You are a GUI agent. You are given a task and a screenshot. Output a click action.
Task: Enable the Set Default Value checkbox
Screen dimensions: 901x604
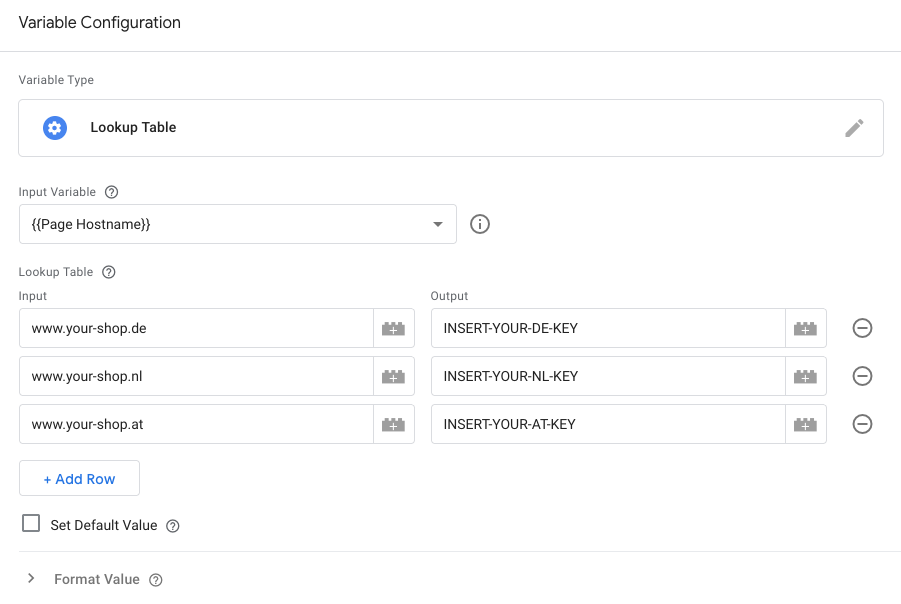[x=31, y=524]
